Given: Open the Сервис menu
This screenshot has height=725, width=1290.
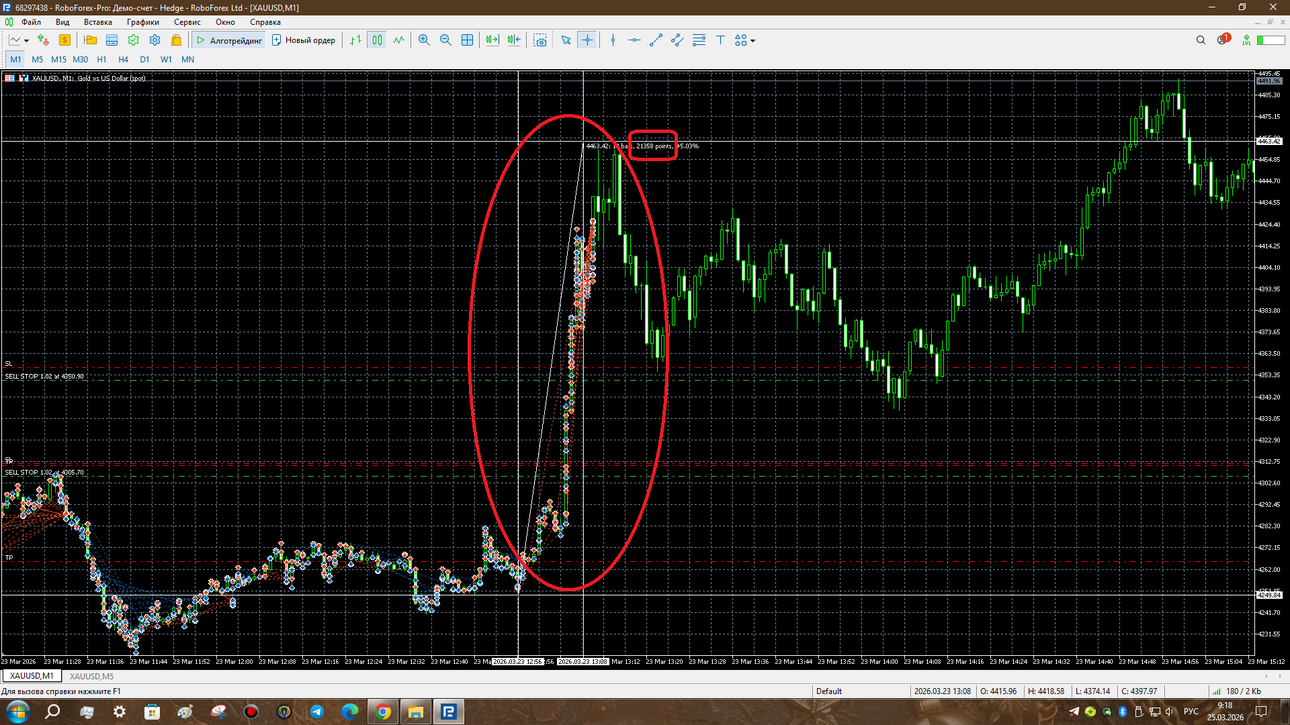Looking at the screenshot, I should (x=187, y=21).
